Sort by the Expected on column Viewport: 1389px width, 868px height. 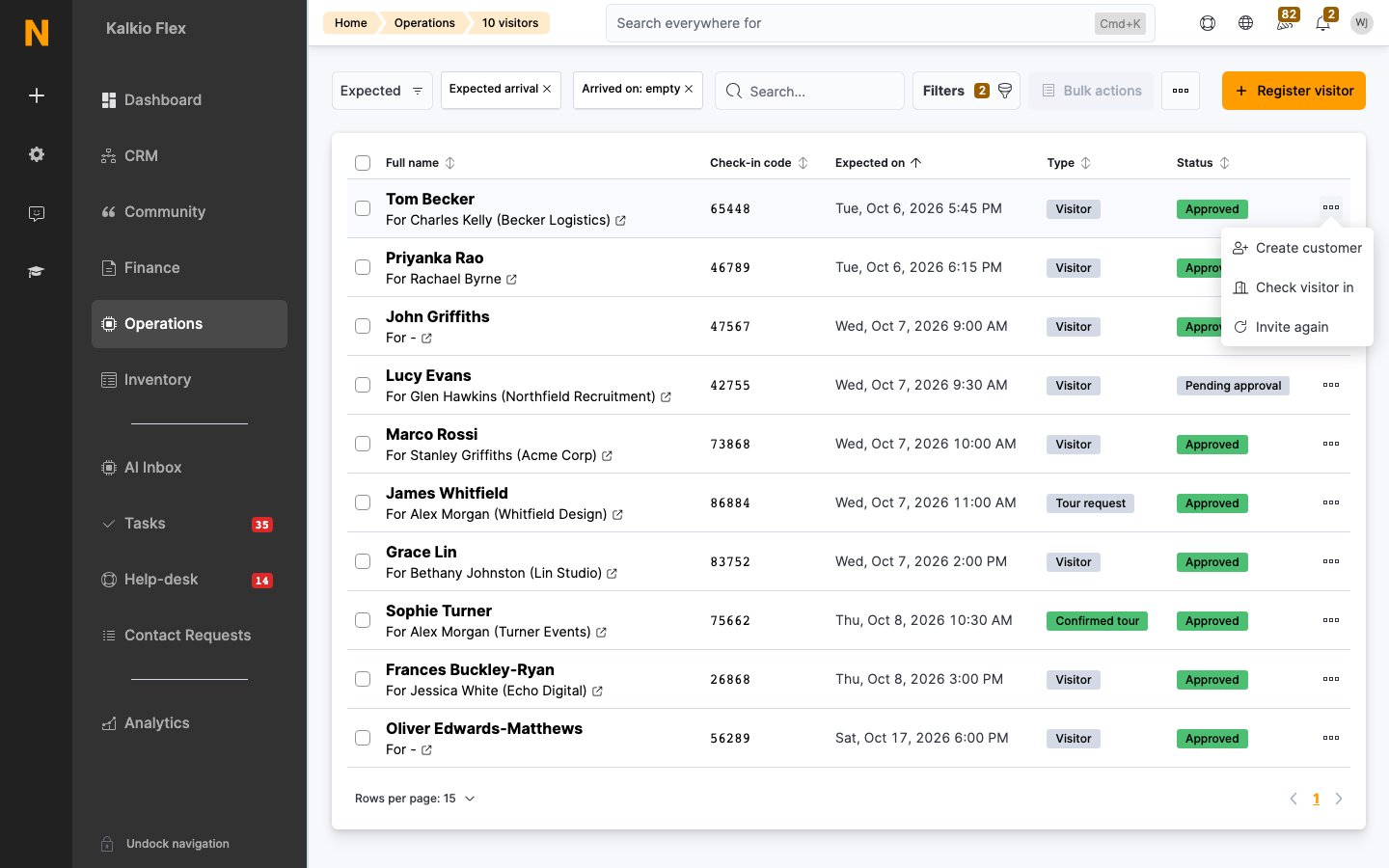(879, 163)
